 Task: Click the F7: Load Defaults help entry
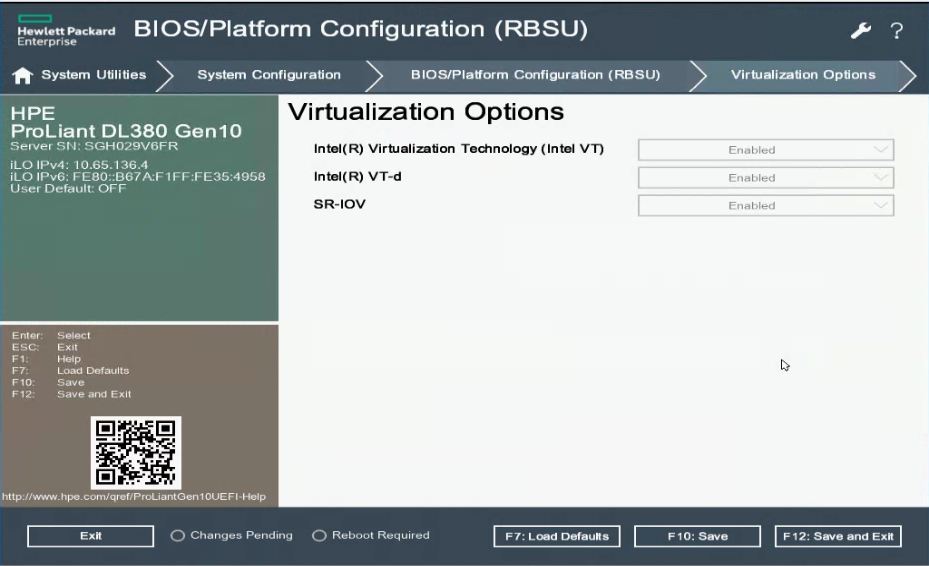71,370
